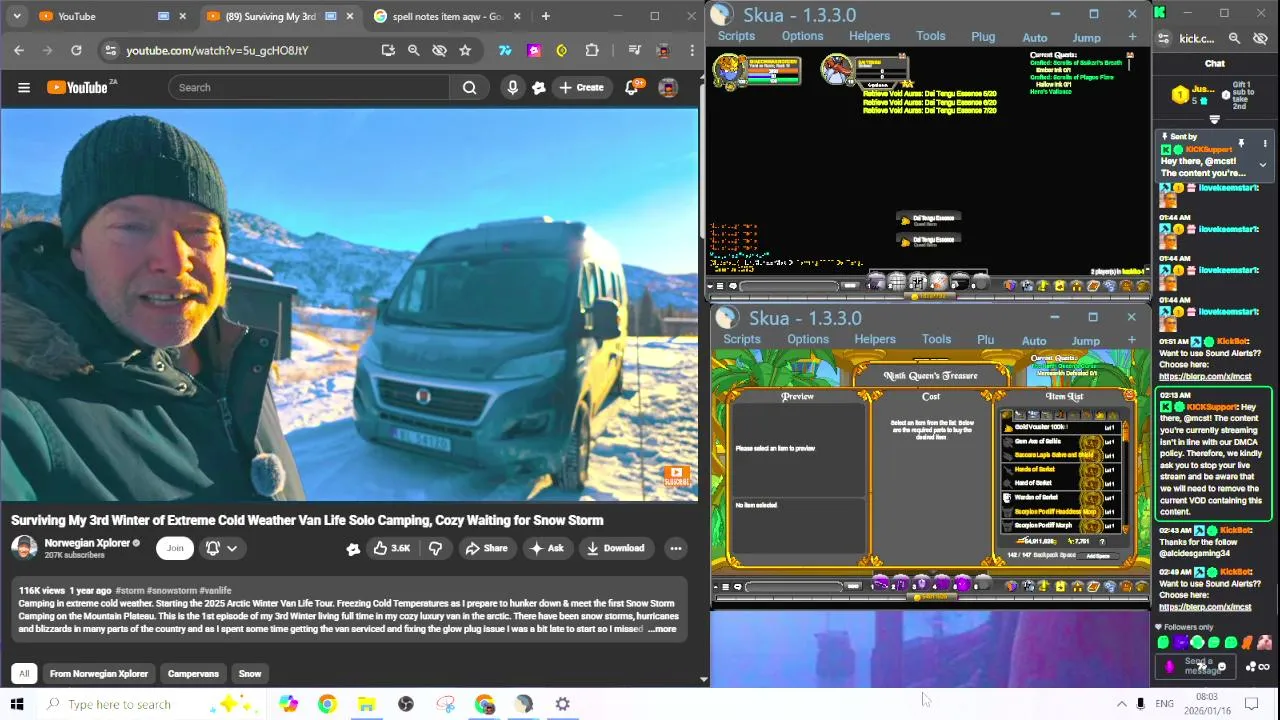Viewport: 1280px width, 720px height.
Task: Expand the description with ...more
Action: 662,629
